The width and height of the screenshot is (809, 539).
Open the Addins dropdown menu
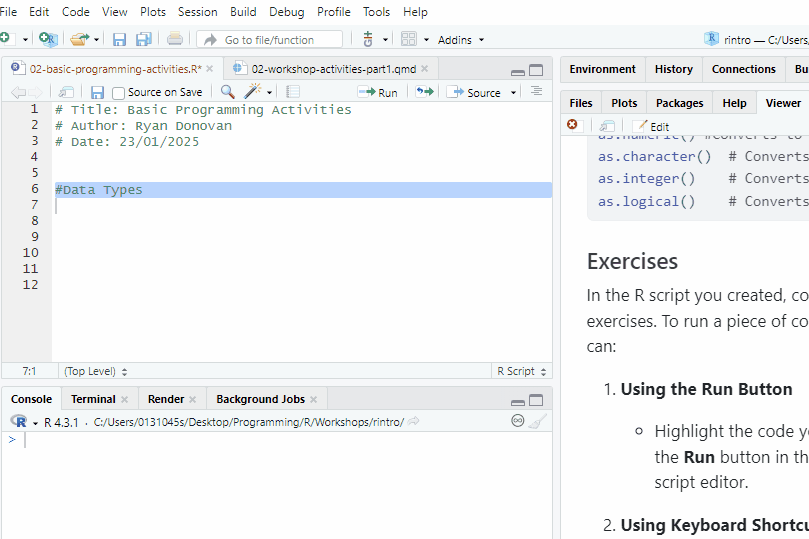[x=460, y=40]
